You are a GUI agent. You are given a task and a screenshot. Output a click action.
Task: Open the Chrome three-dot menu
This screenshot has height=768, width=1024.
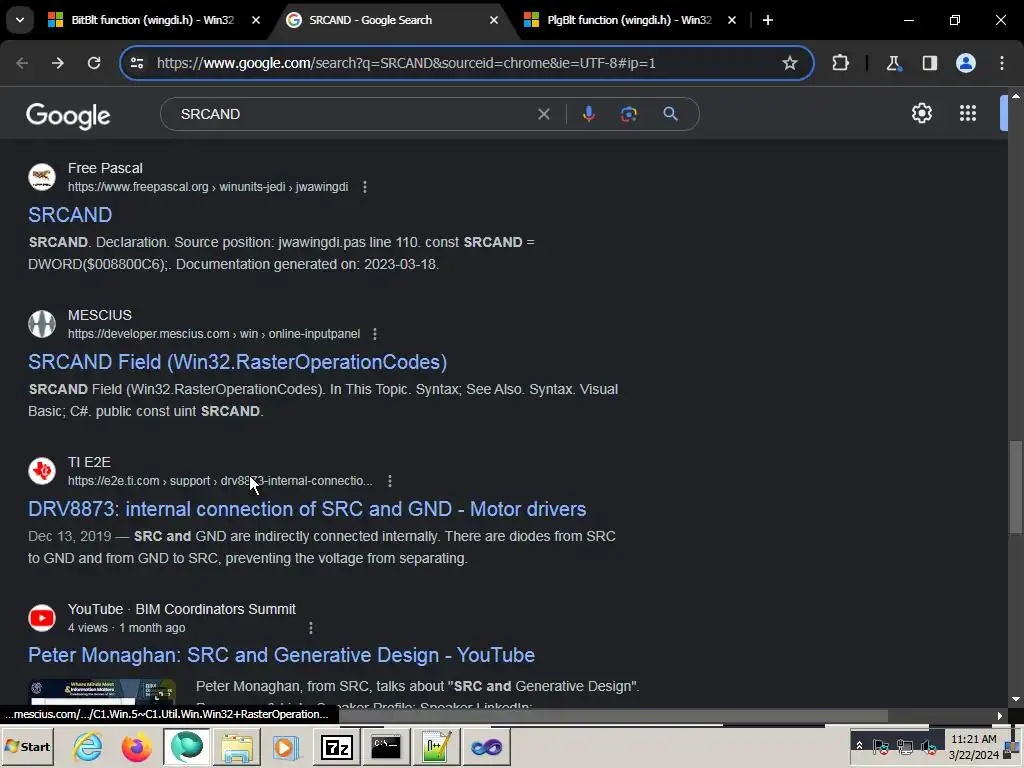pos(1002,63)
